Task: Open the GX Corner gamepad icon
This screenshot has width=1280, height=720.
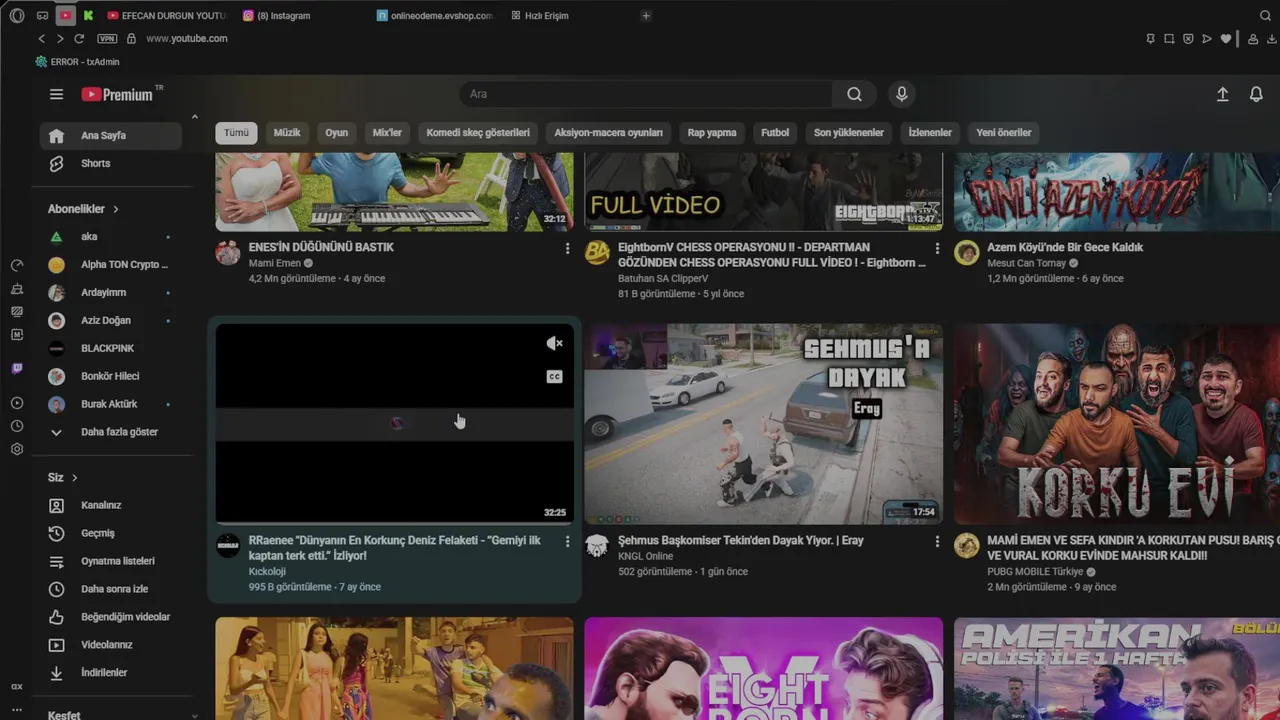Action: 42,15
